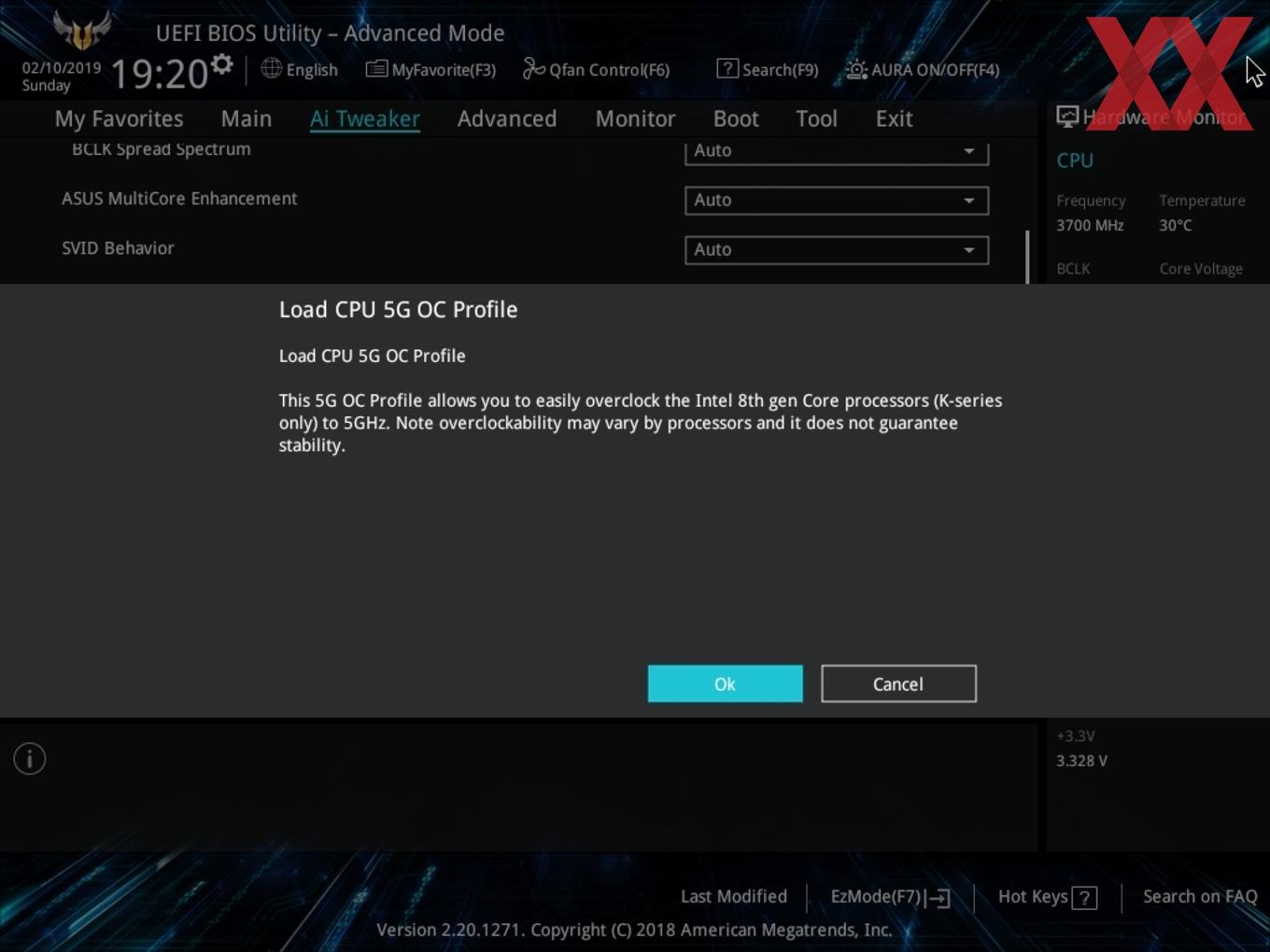Click the info circle icon
1270x952 pixels.
coord(30,759)
